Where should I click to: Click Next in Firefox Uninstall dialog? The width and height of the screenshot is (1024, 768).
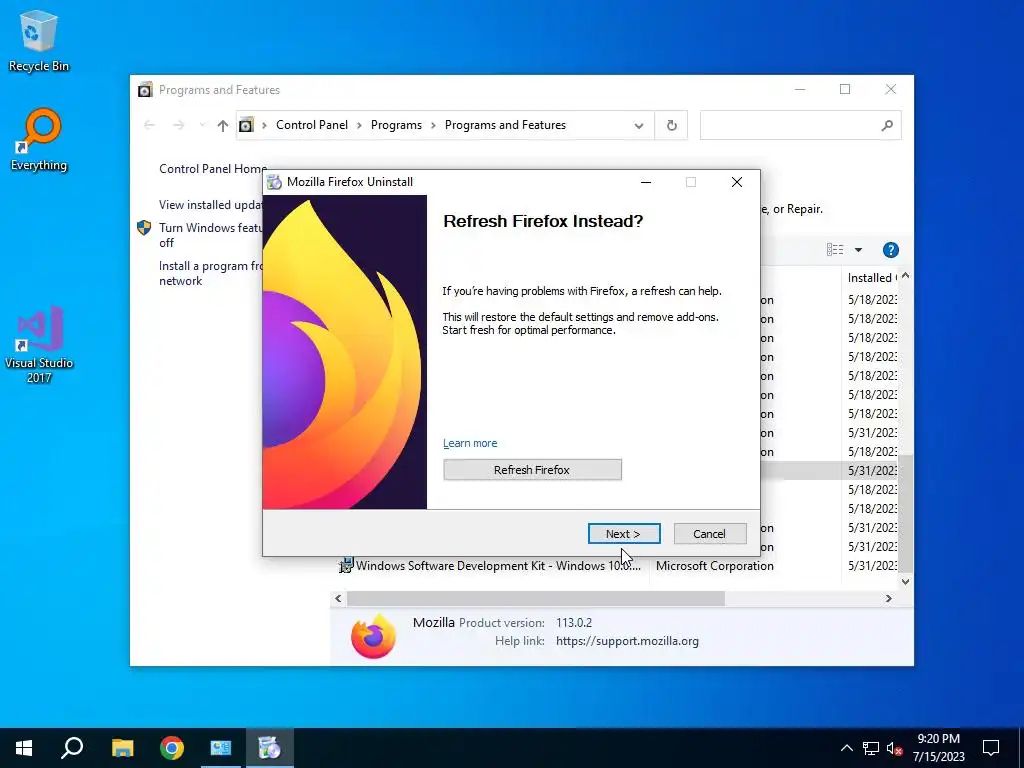click(x=624, y=534)
